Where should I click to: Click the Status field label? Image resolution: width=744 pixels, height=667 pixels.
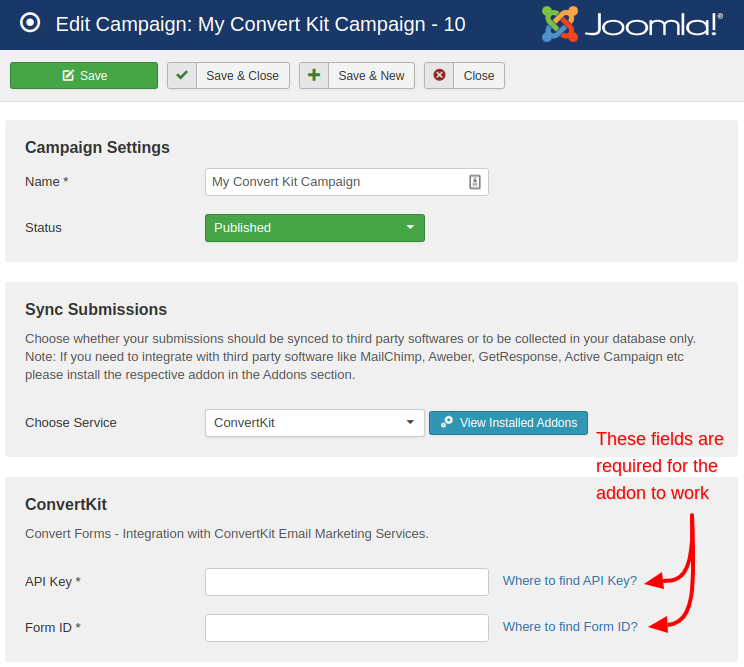[x=43, y=228]
